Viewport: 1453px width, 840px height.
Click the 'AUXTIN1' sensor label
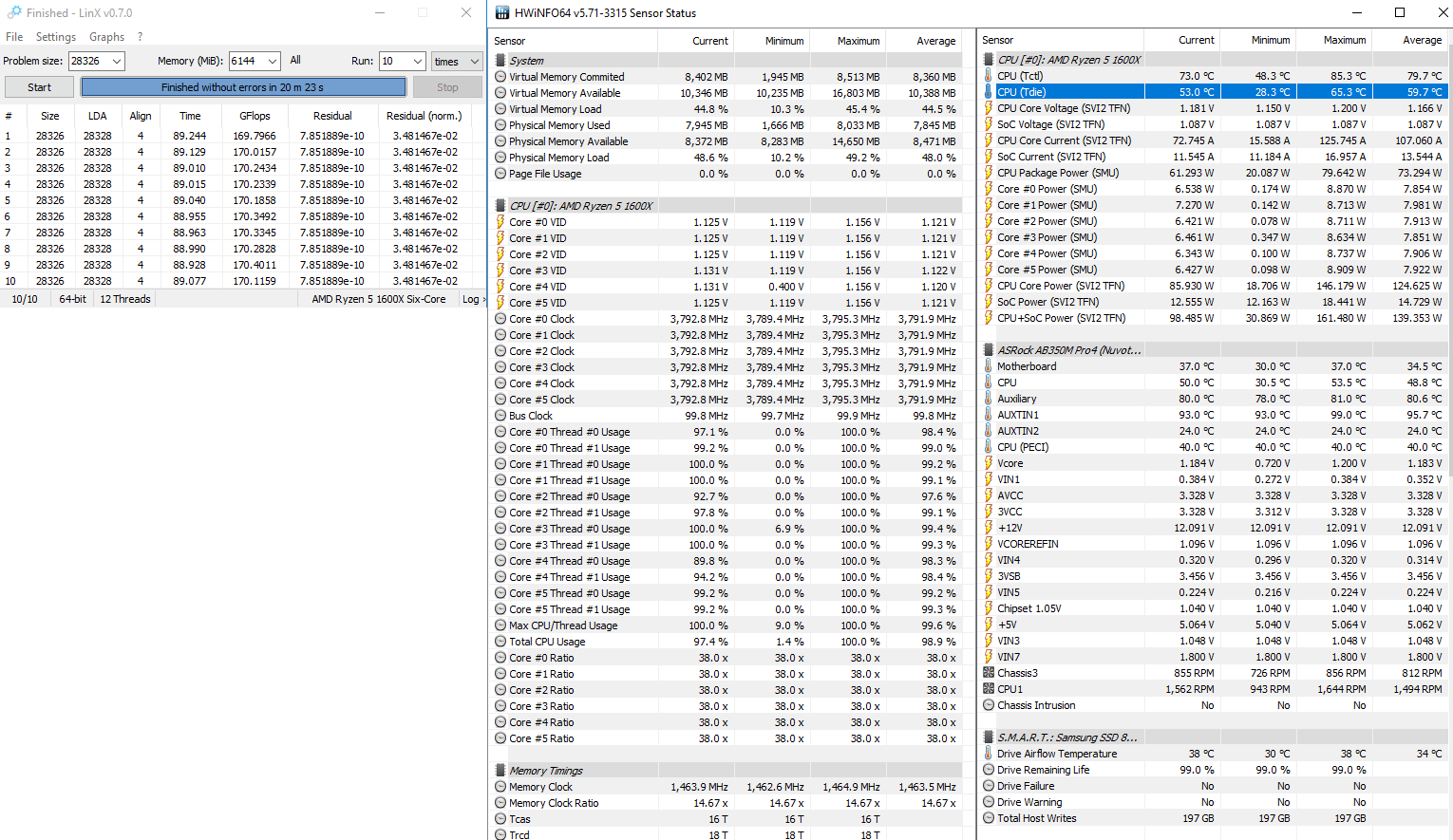pos(1018,415)
